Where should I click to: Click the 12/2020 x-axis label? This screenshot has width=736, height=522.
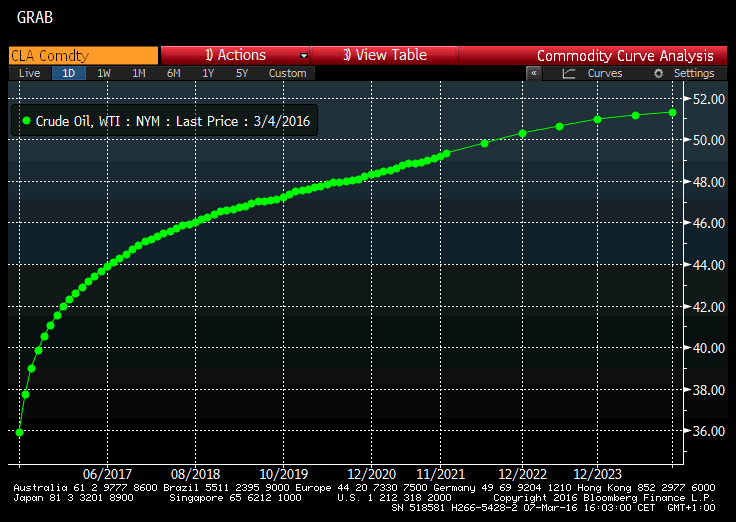click(371, 474)
